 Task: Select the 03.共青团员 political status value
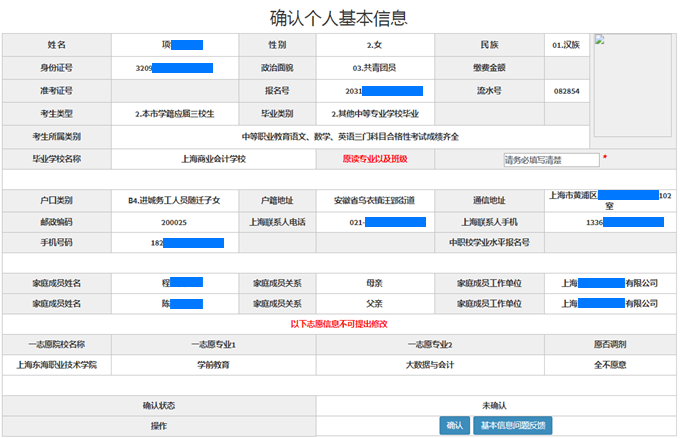pyautogui.click(x=375, y=68)
